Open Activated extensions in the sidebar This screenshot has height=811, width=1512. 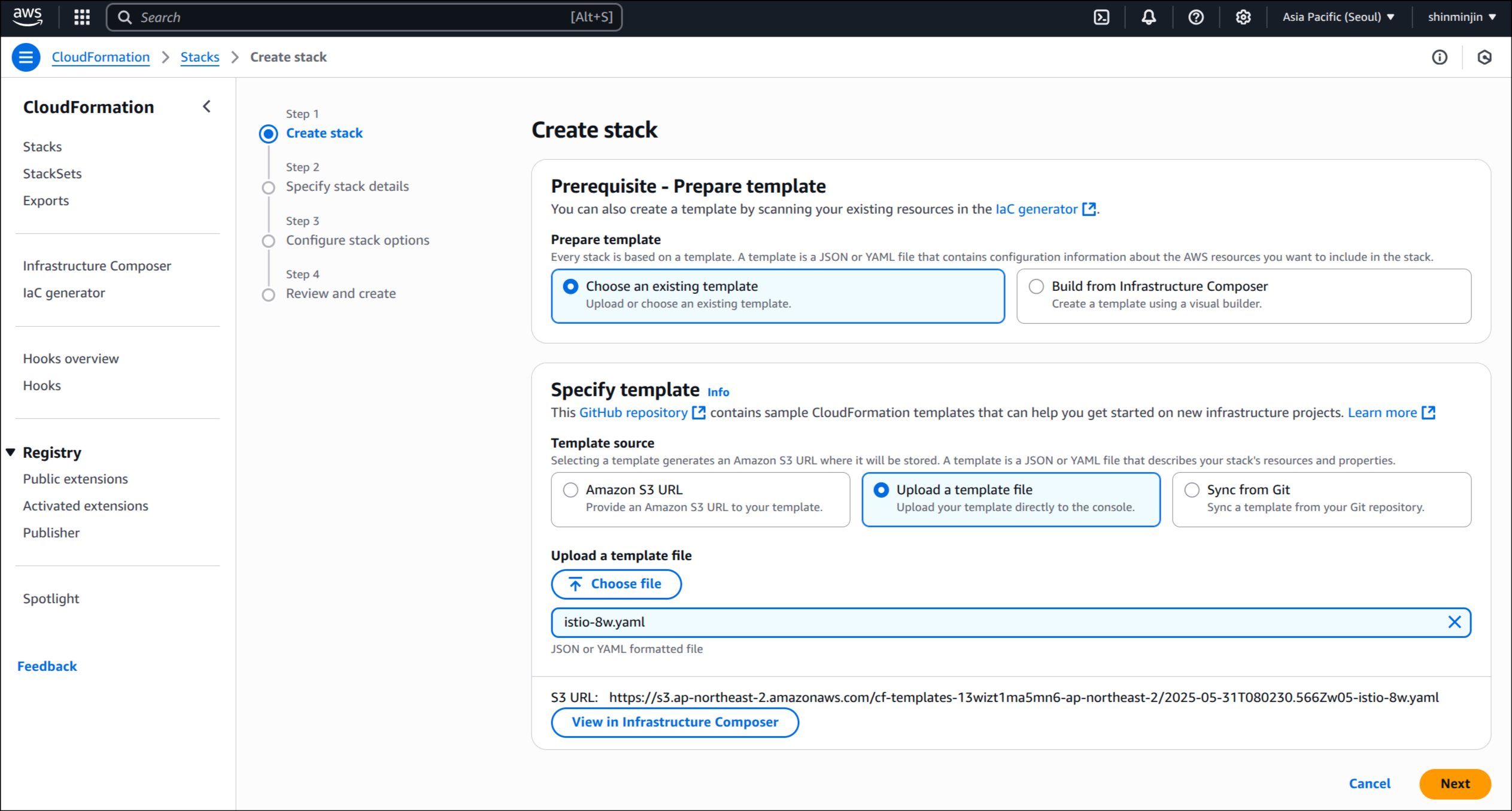pos(86,506)
